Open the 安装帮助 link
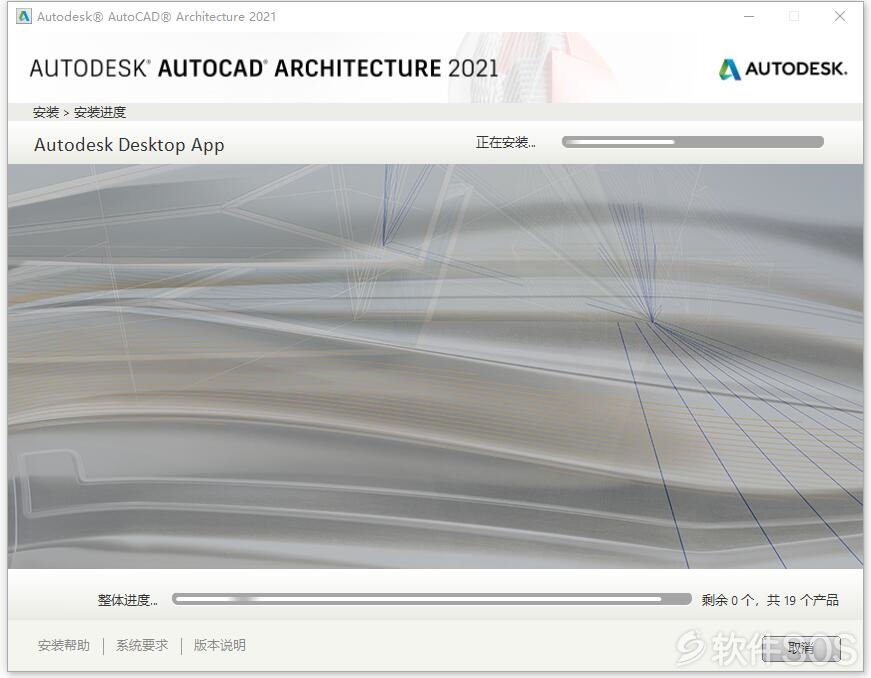The height and width of the screenshot is (678, 871). pos(64,645)
